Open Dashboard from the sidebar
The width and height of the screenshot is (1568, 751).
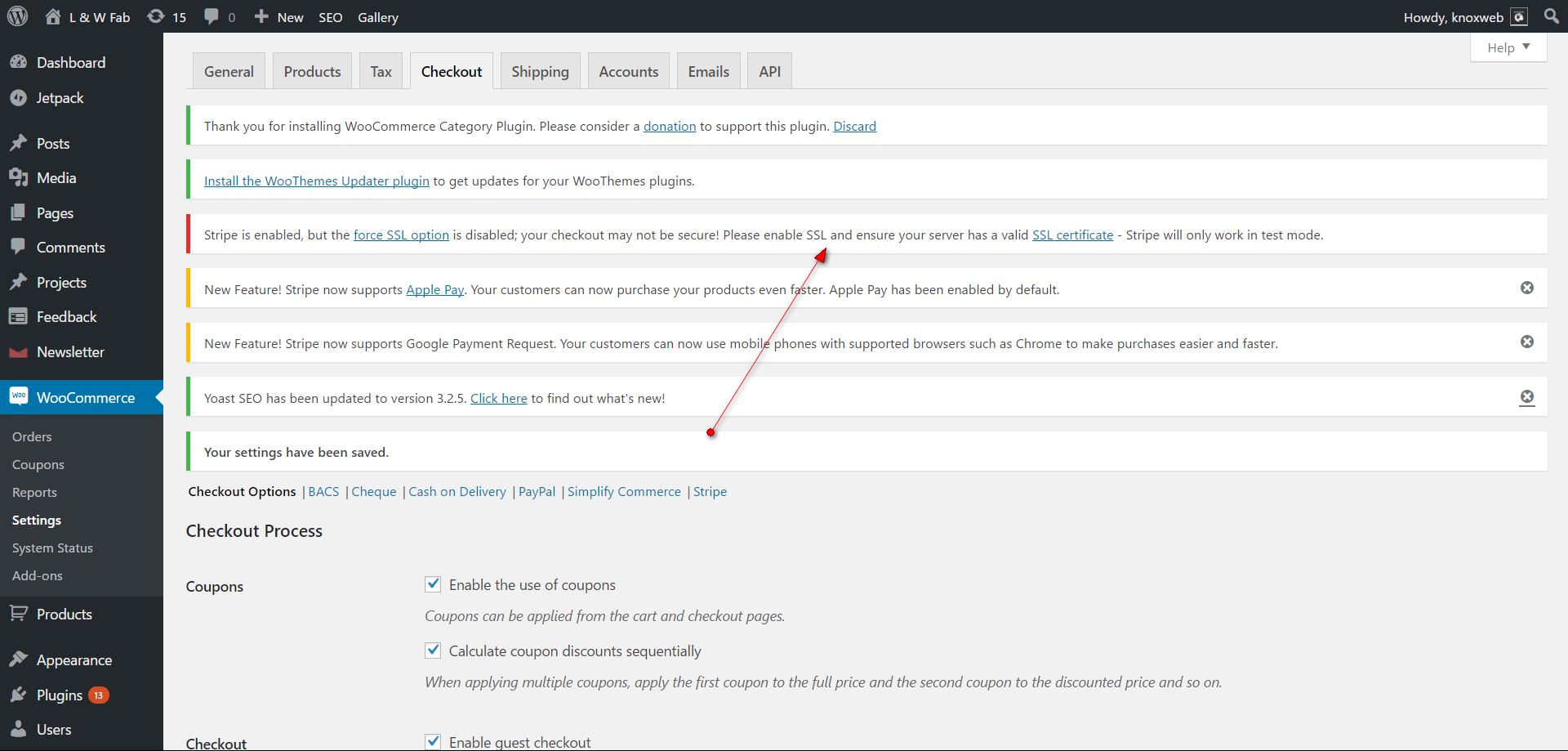(x=71, y=63)
